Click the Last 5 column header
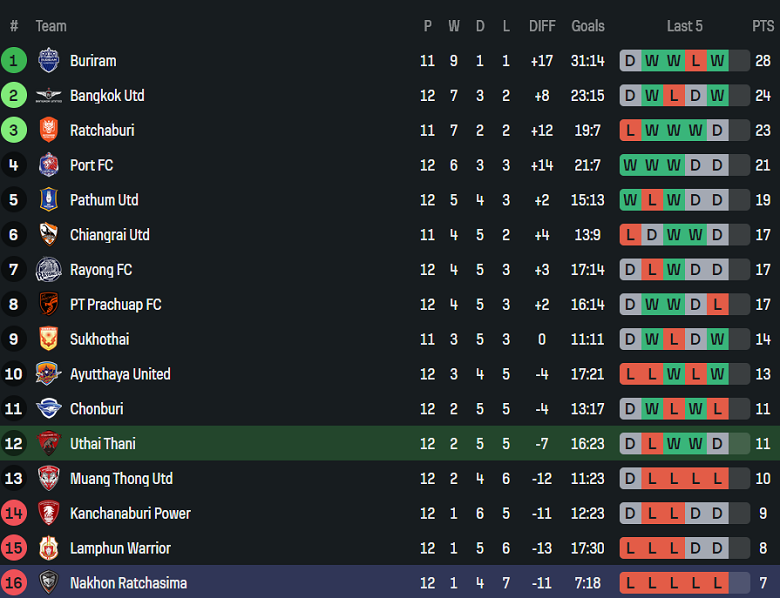 pos(685,26)
